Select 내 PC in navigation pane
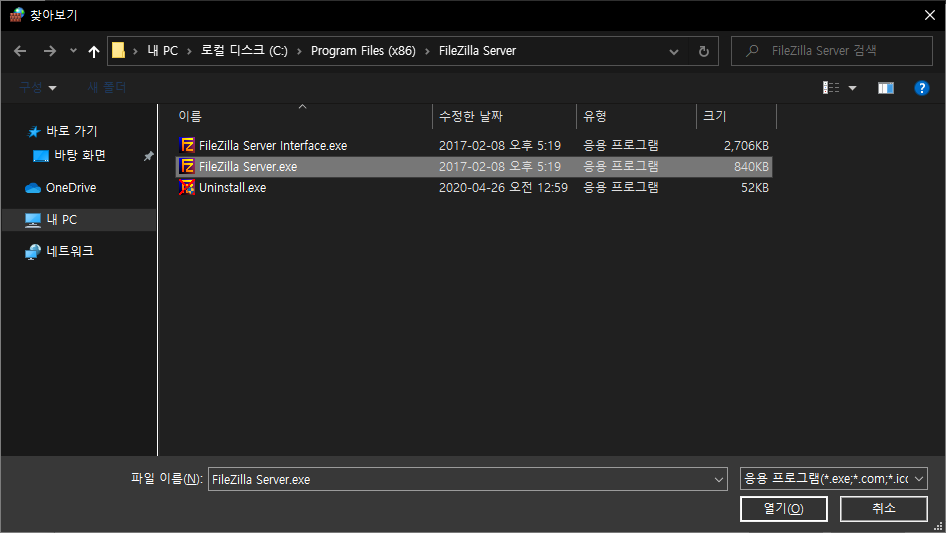Image resolution: width=946 pixels, height=533 pixels. tap(79, 220)
